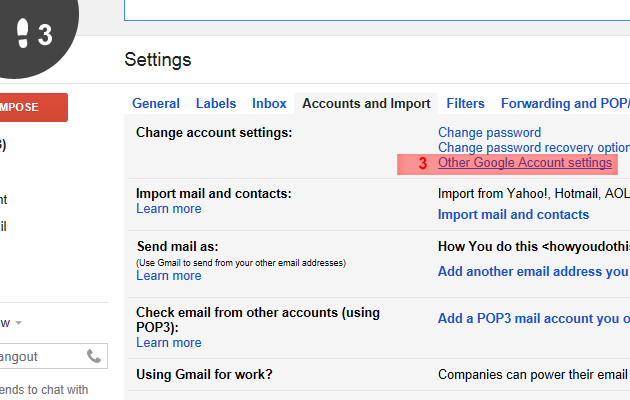Select the 'Use Gmail to send from your other email addresses' note

tap(241, 263)
